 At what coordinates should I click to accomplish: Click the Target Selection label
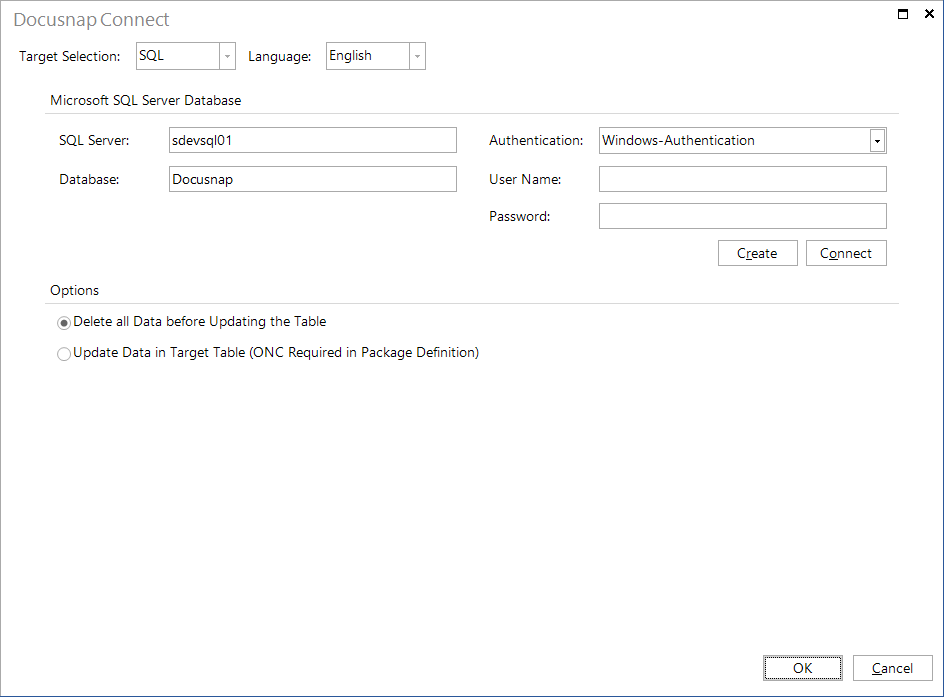[x=70, y=57]
